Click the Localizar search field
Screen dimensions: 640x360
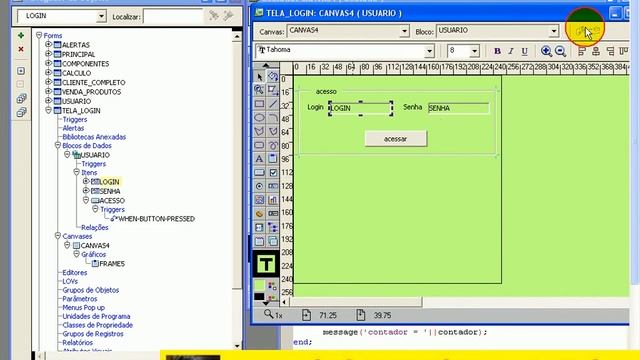(x=173, y=17)
